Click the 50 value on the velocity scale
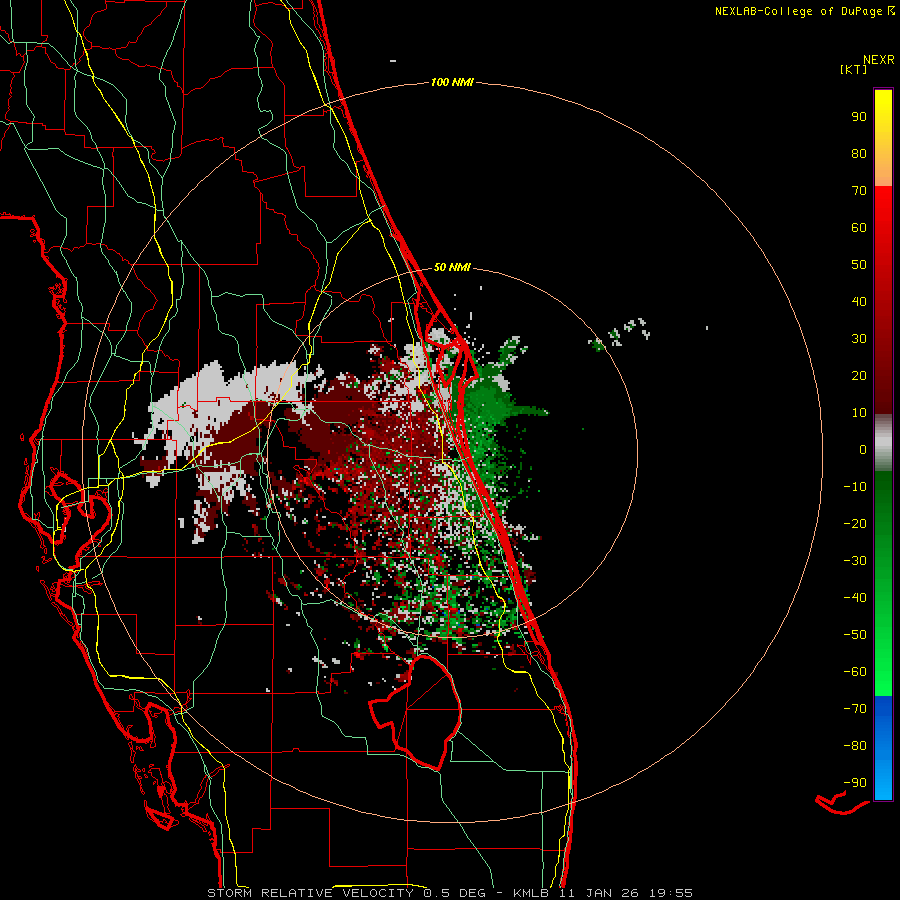 click(859, 265)
